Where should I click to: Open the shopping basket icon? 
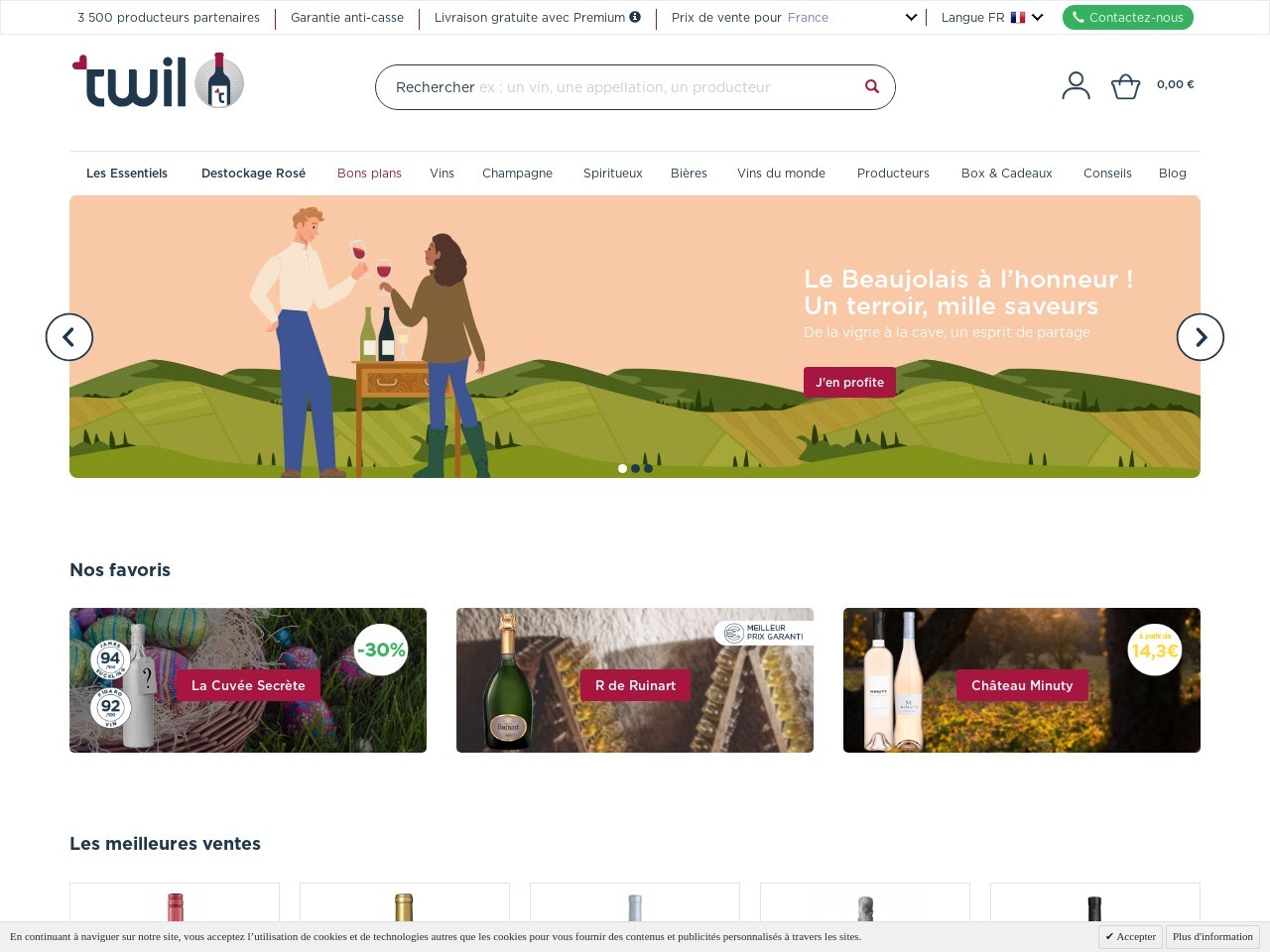pyautogui.click(x=1125, y=86)
